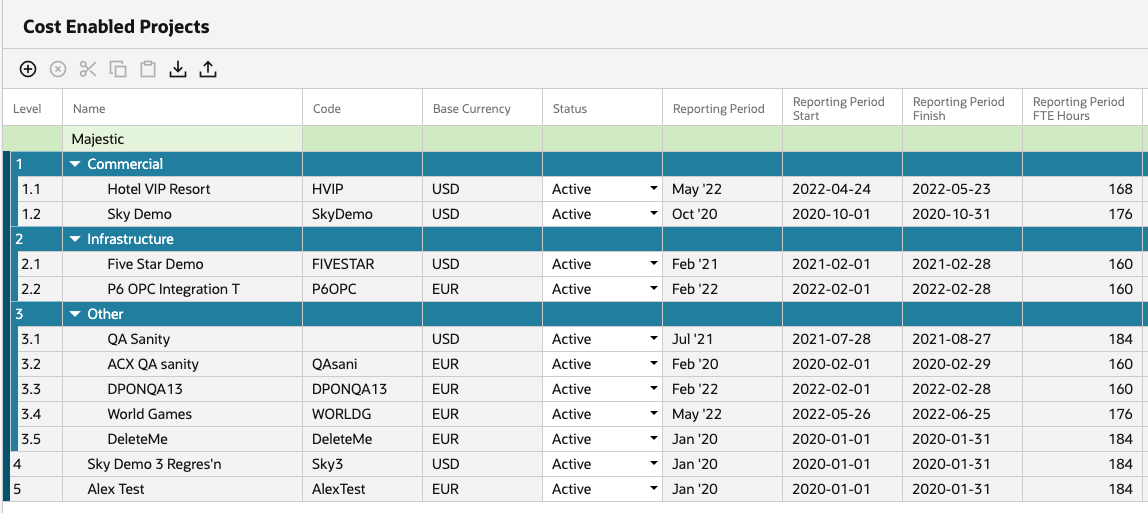Screen dimensions: 1148x513
Task: Collapse the Infrastructure group
Action: [x=75, y=239]
